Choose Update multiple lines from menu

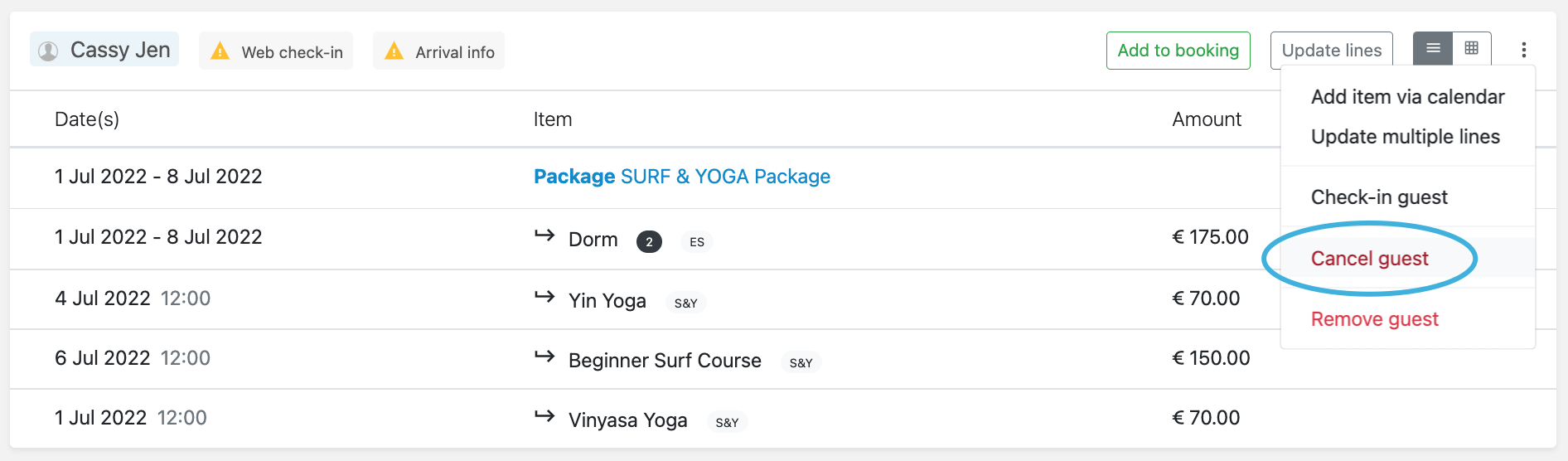point(1406,137)
